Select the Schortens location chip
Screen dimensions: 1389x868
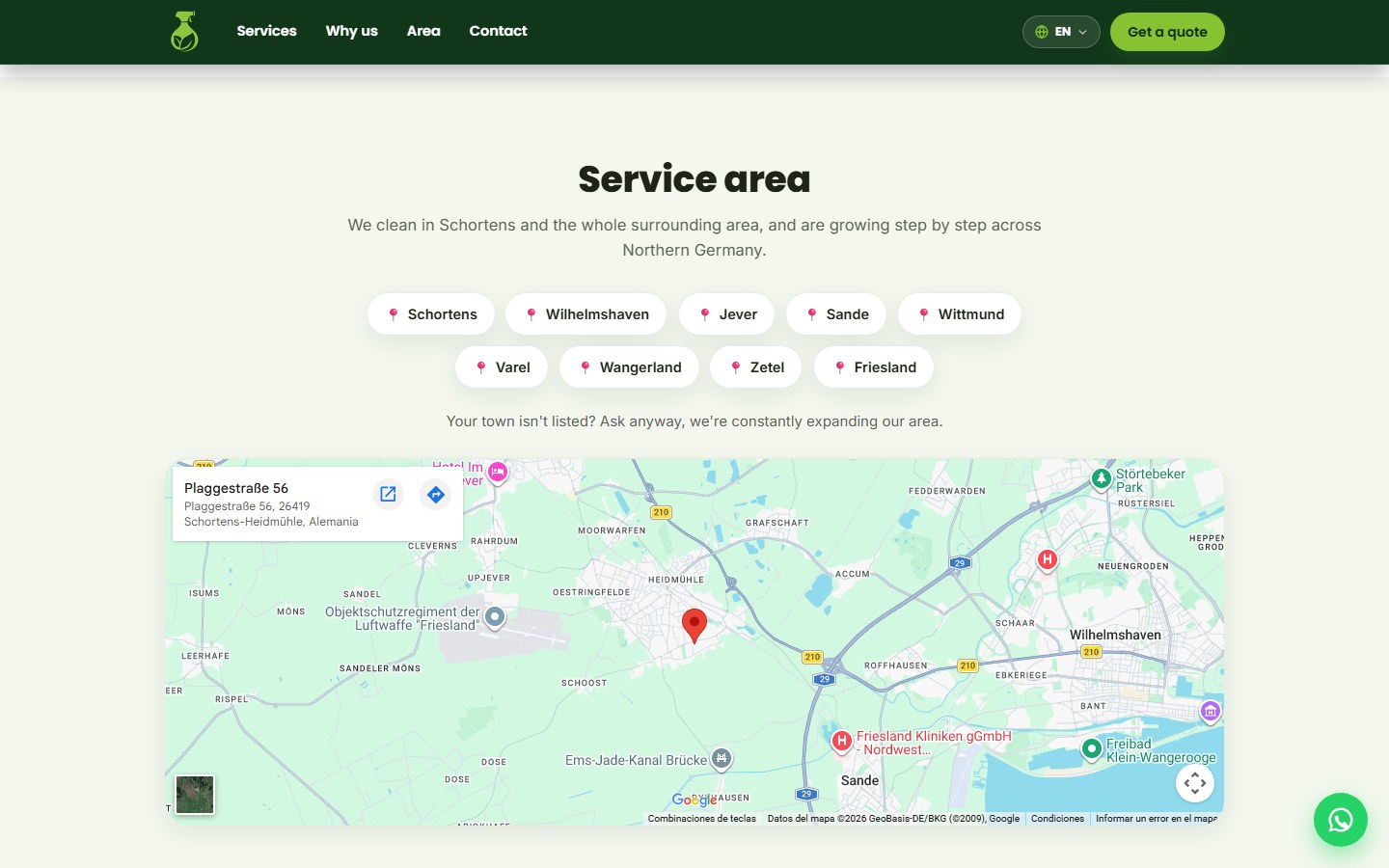430,314
